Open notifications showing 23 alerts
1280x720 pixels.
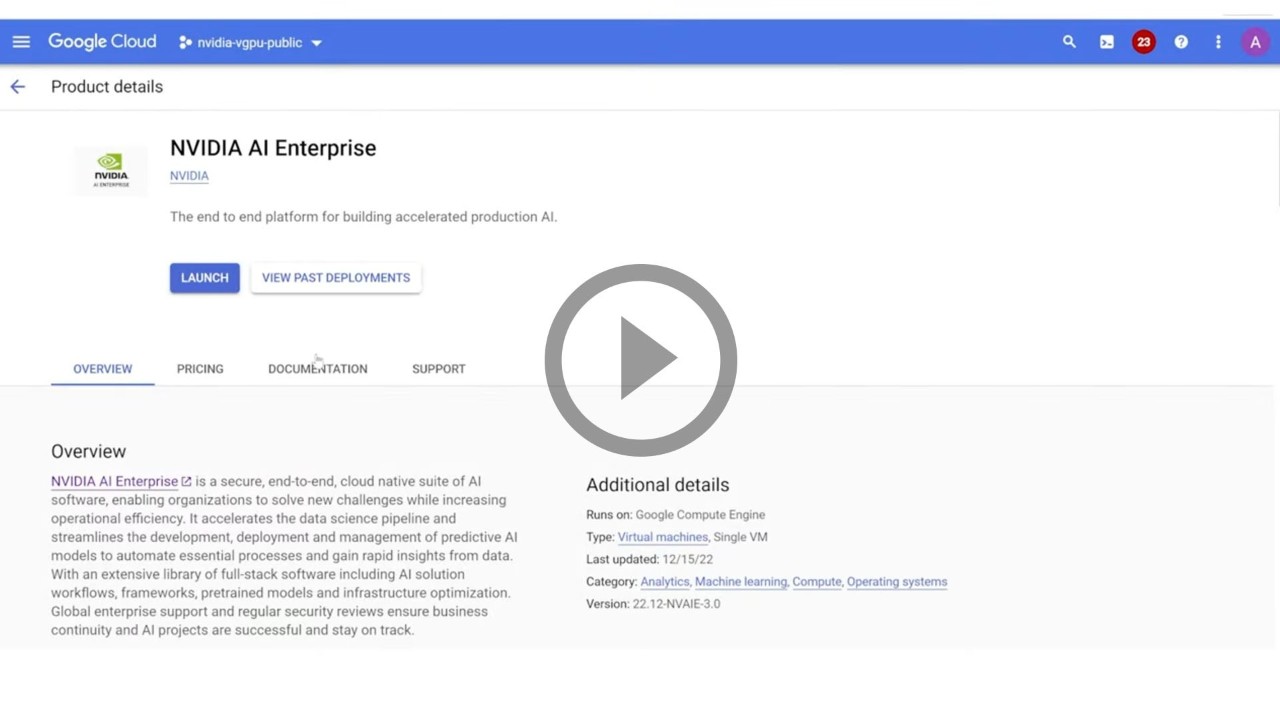click(x=1143, y=42)
